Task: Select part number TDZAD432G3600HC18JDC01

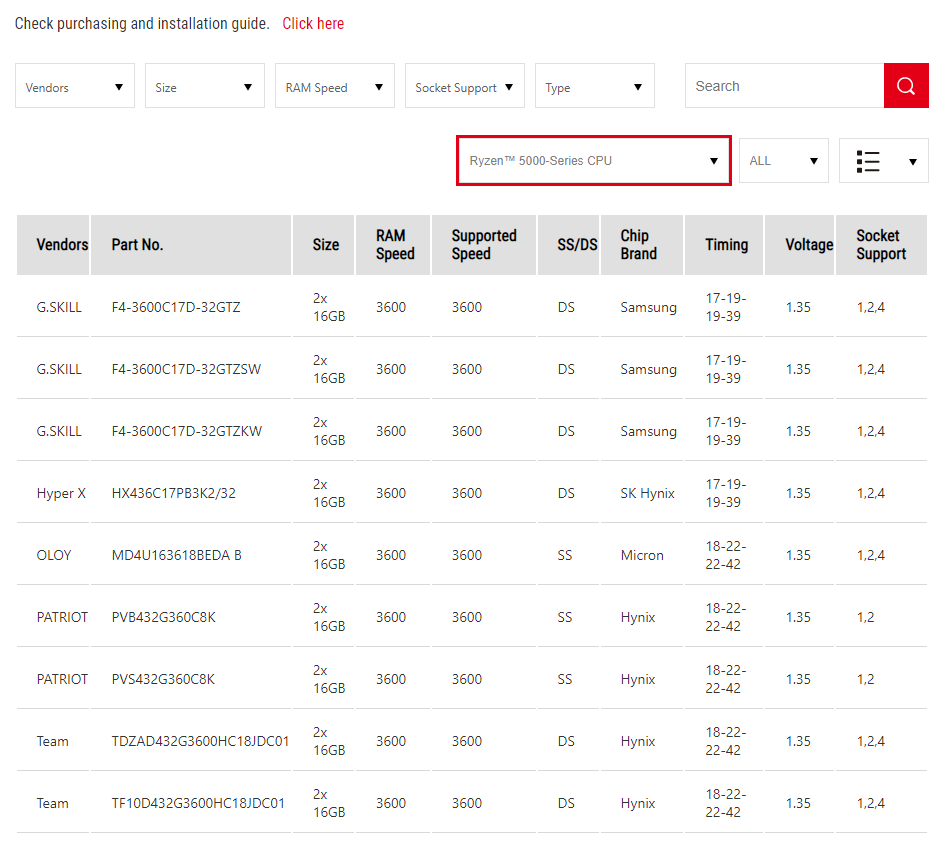Action: click(x=200, y=742)
